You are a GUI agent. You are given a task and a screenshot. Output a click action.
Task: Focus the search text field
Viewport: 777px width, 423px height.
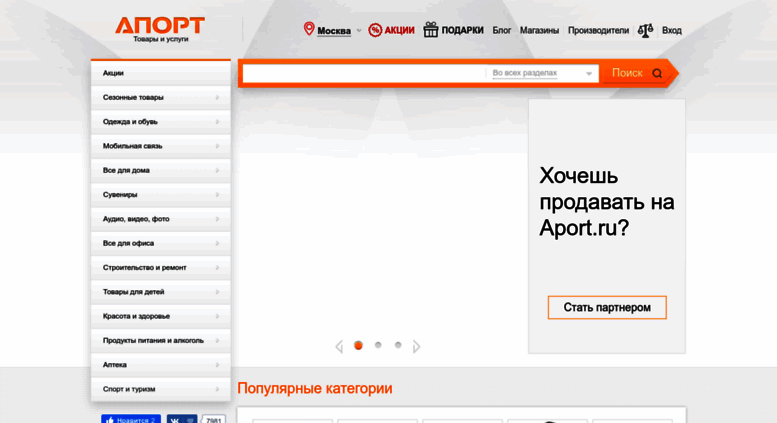click(364, 73)
